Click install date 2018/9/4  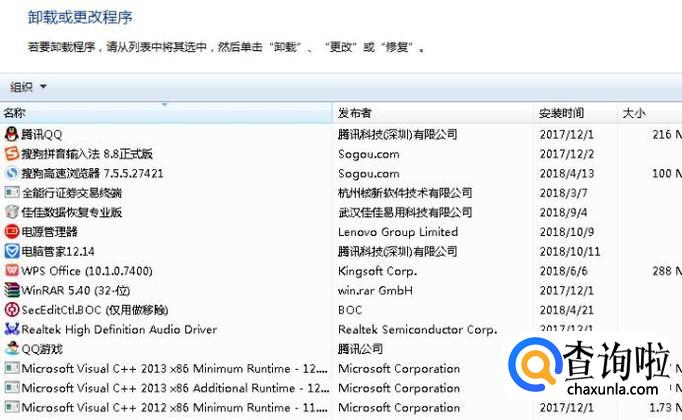tap(564, 212)
